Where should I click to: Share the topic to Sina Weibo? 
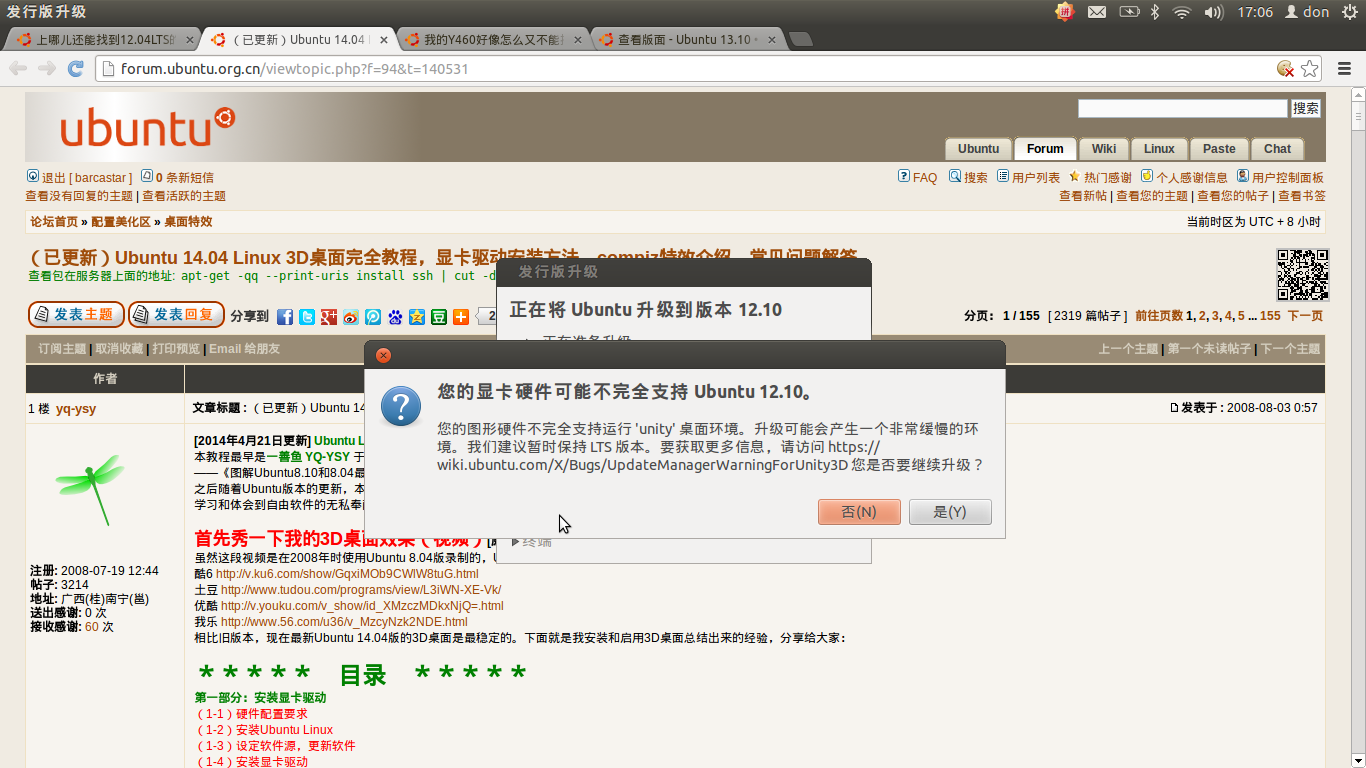(x=351, y=317)
